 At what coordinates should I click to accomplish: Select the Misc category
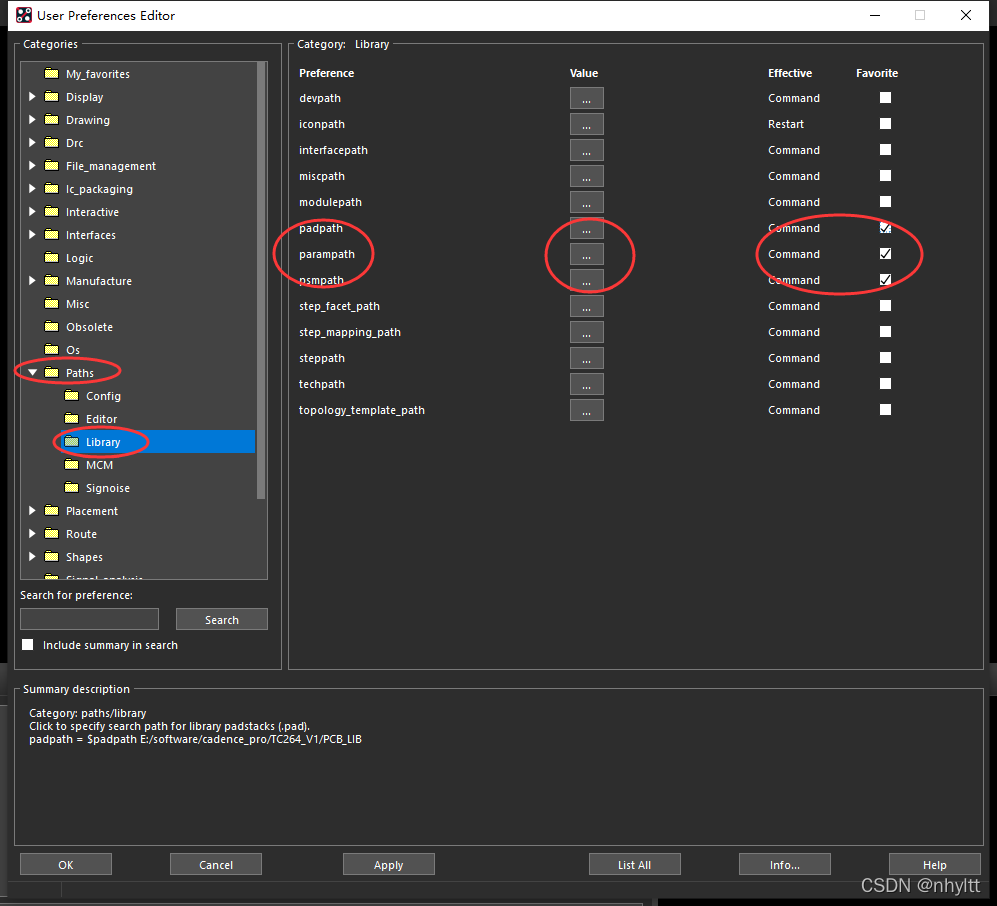[78, 304]
